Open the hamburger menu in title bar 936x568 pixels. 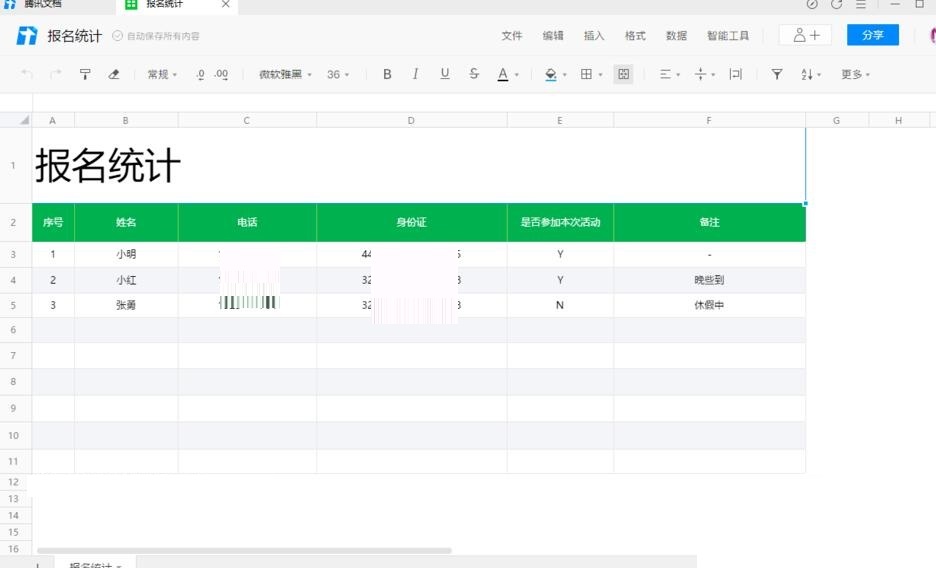pyautogui.click(x=861, y=4)
